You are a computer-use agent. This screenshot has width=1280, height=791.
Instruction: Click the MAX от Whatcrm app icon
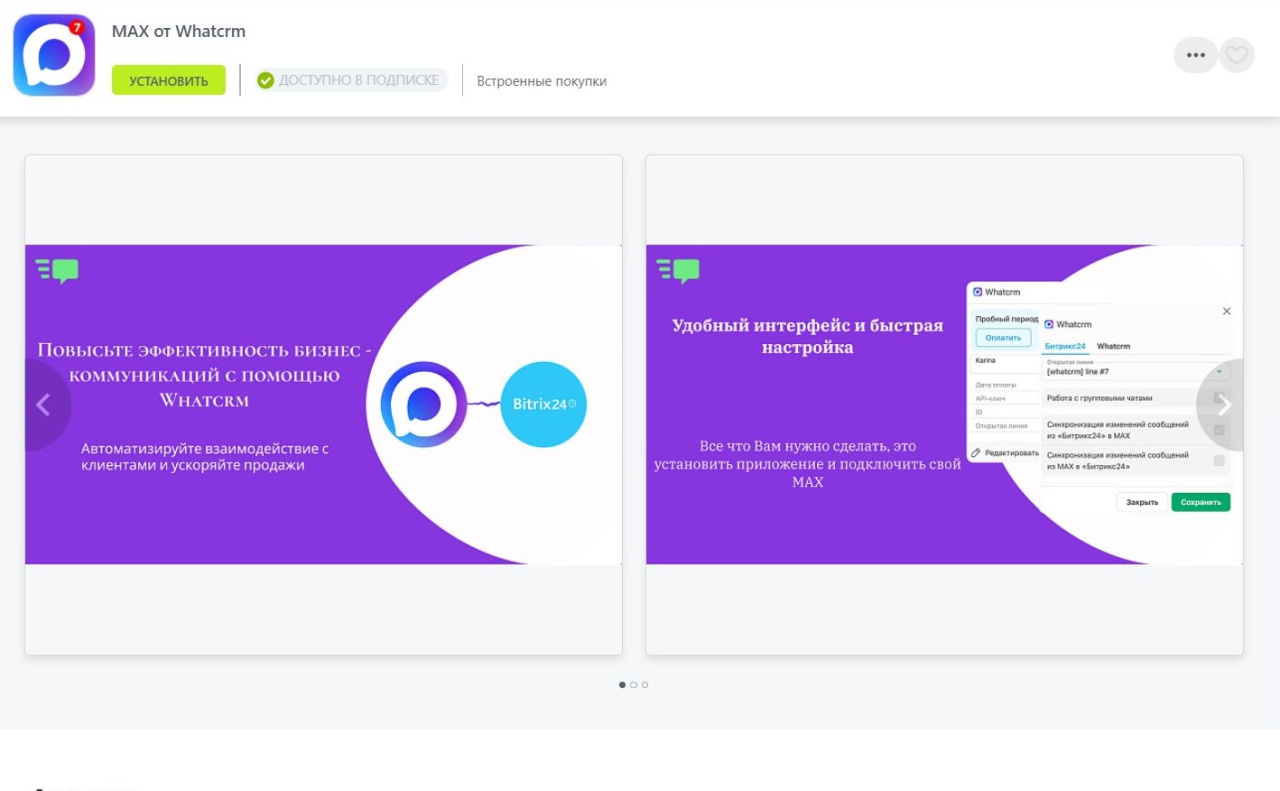(54, 55)
